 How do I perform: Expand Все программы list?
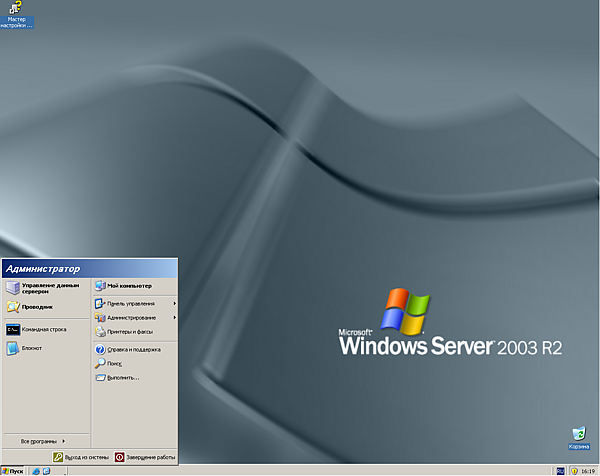(x=42, y=440)
